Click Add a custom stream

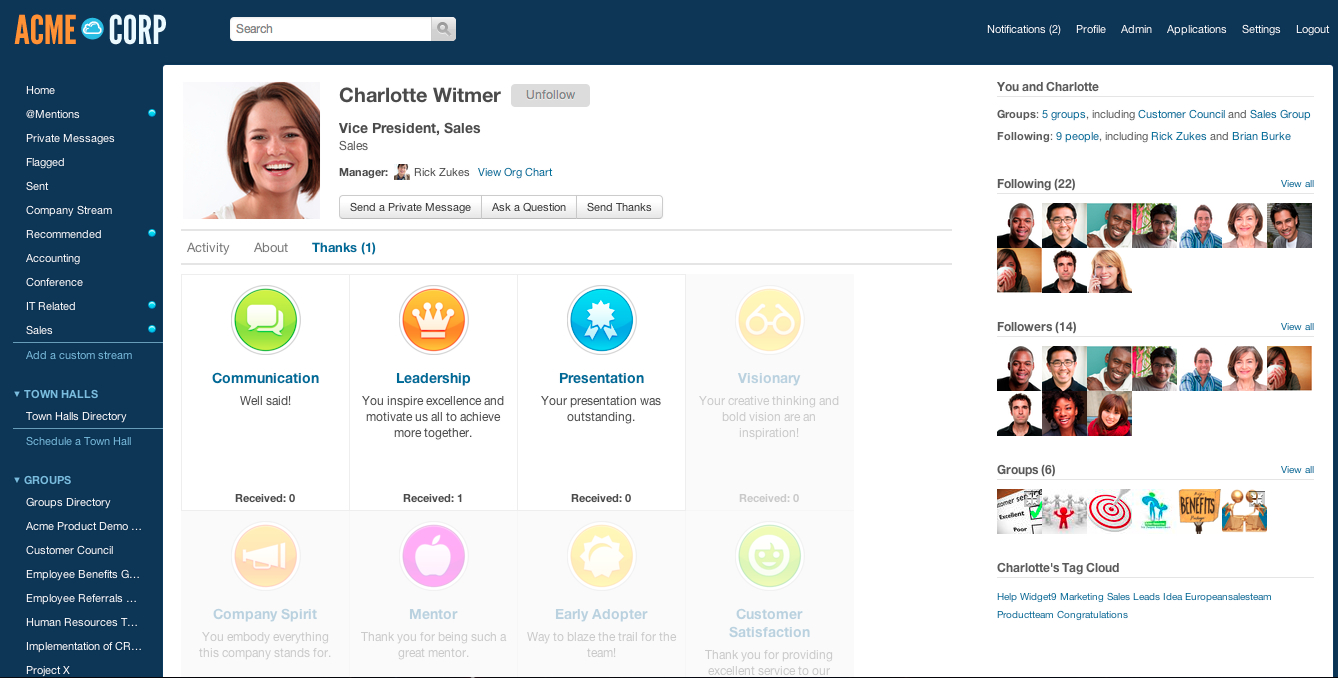(79, 355)
